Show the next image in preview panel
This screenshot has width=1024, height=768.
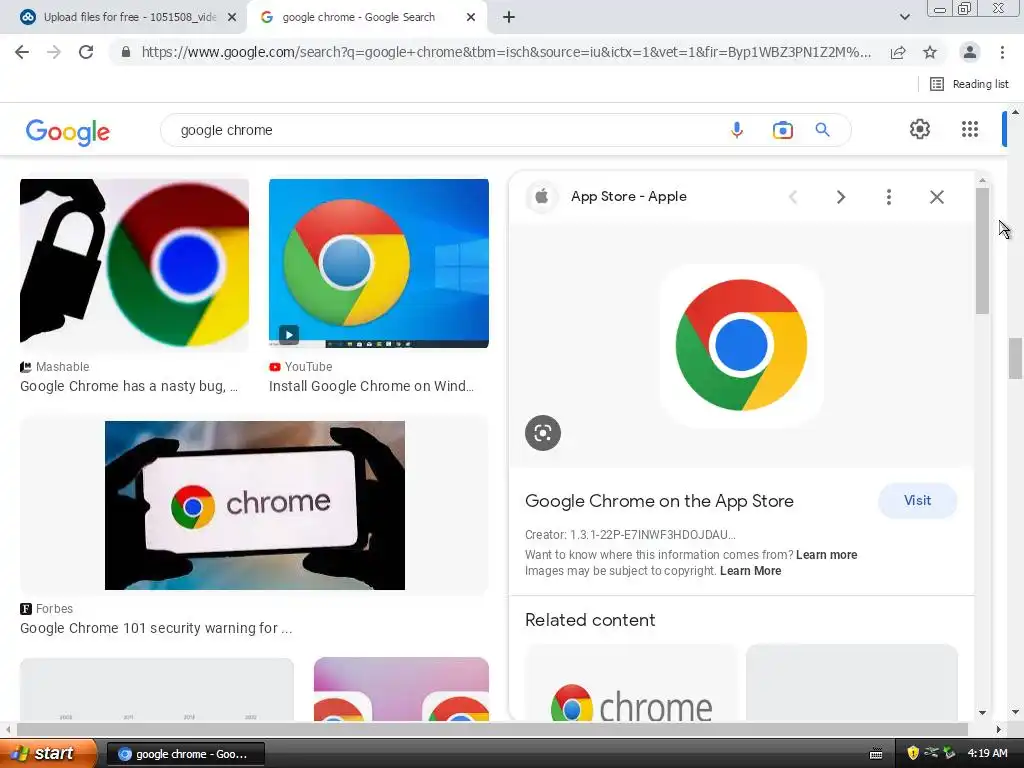840,197
